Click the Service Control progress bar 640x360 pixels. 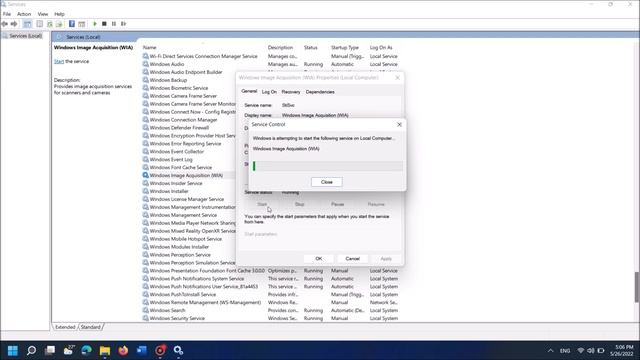[327, 166]
